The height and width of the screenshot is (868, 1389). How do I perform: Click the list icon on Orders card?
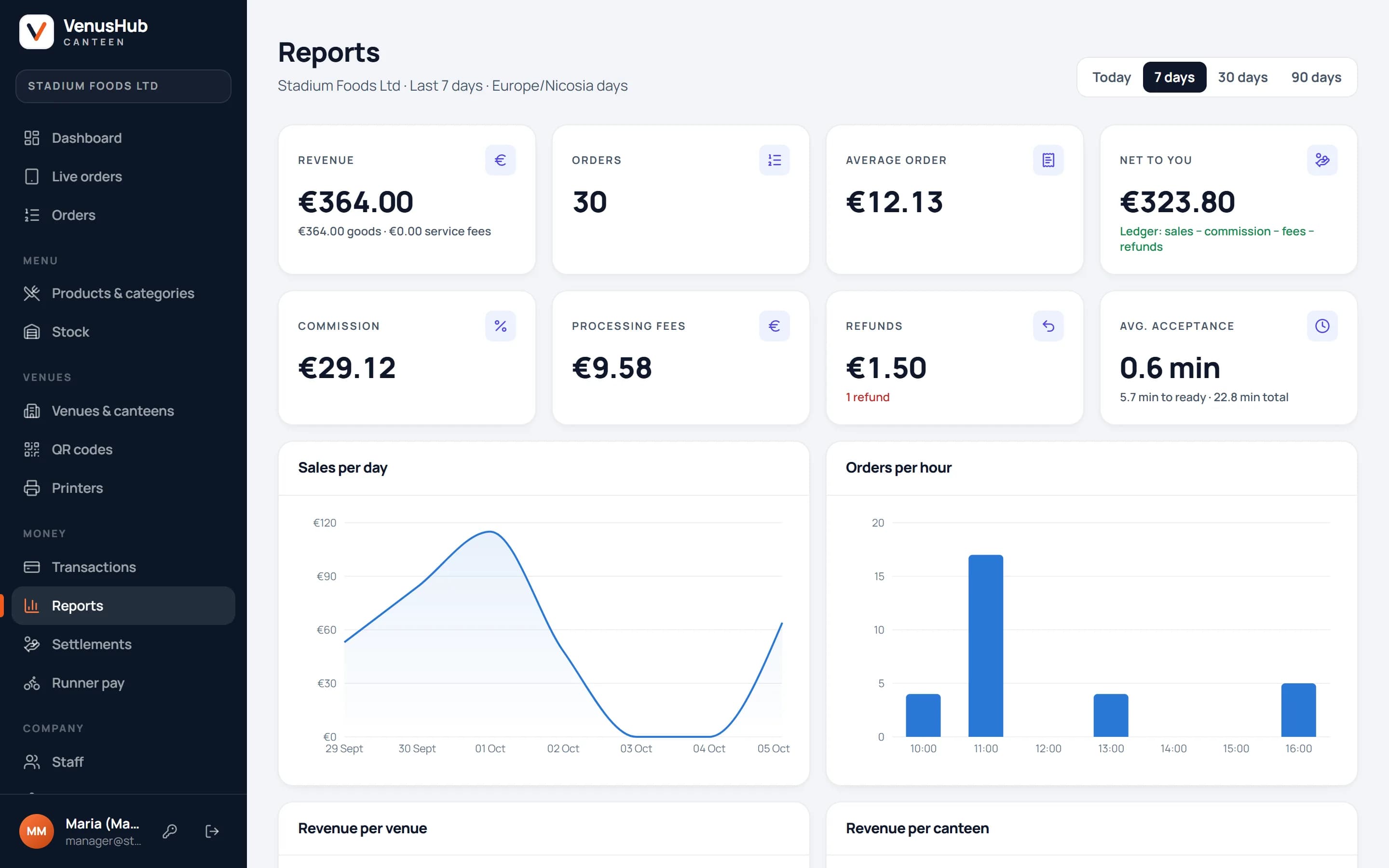pos(774,160)
